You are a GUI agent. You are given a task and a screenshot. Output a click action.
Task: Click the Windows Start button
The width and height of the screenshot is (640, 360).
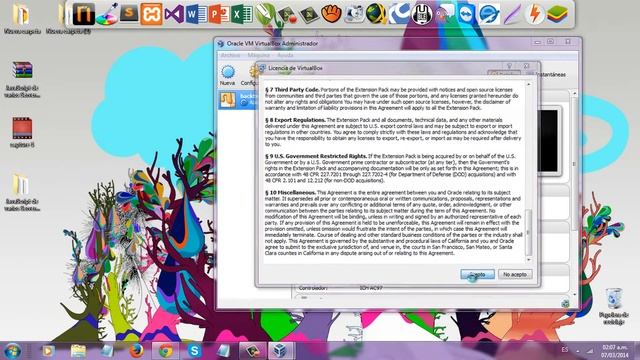[x=12, y=351]
